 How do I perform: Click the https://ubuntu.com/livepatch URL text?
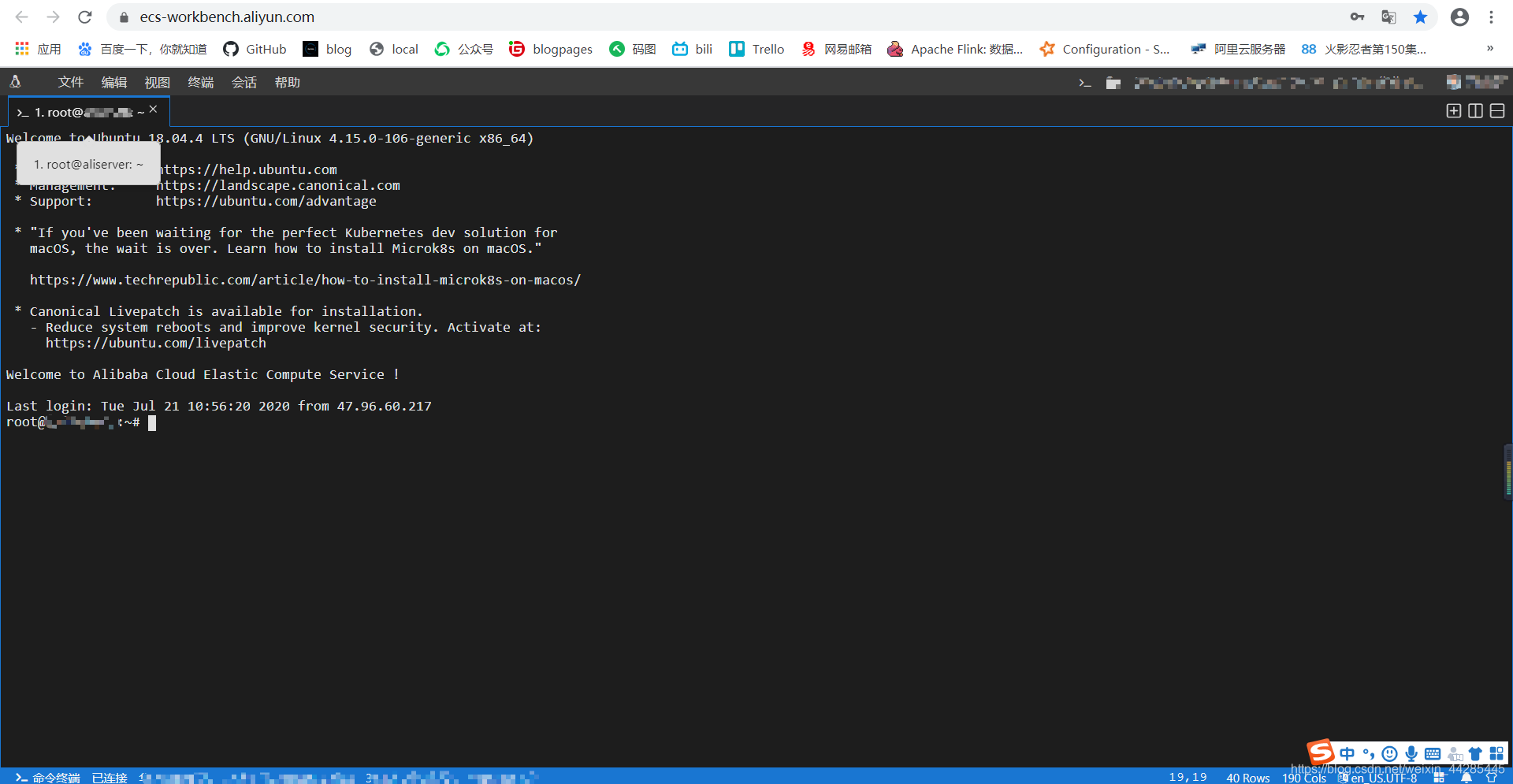pos(155,343)
